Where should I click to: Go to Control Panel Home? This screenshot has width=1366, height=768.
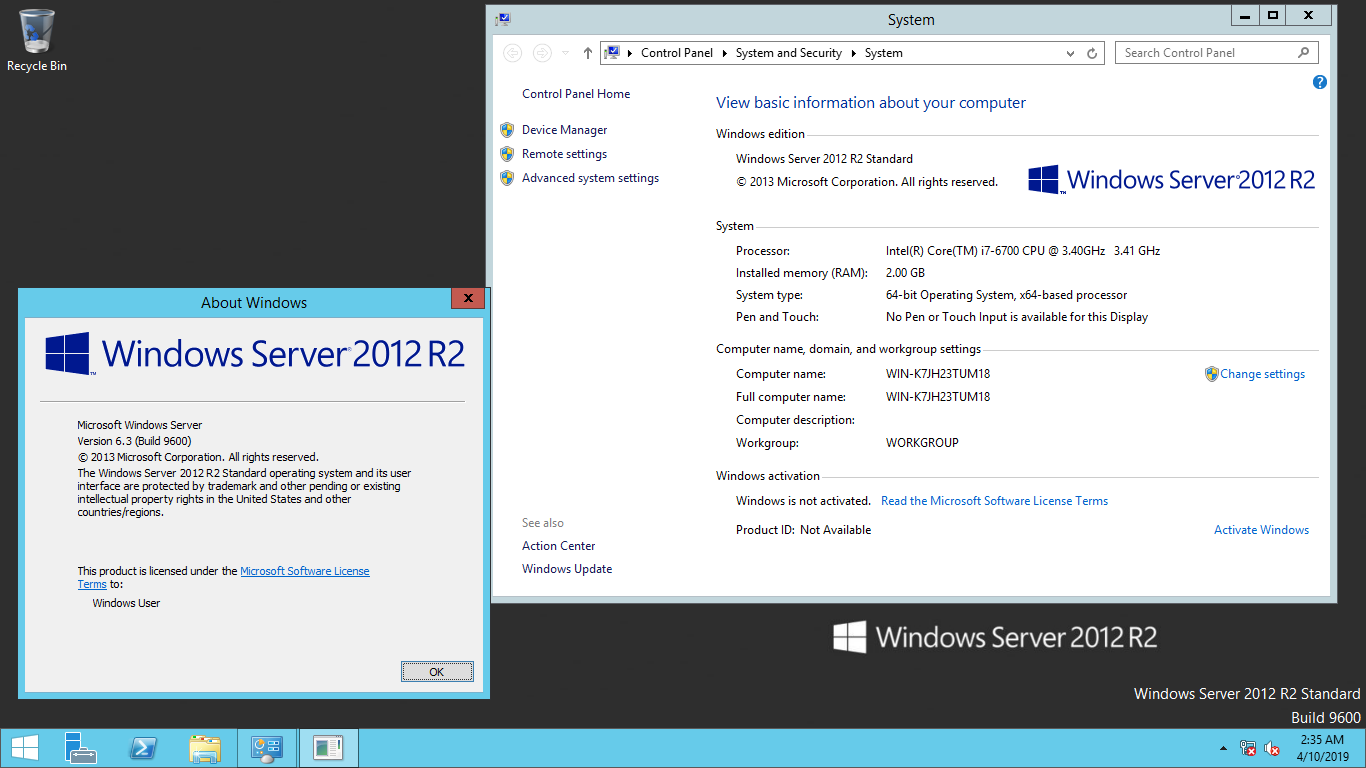pyautogui.click(x=576, y=94)
